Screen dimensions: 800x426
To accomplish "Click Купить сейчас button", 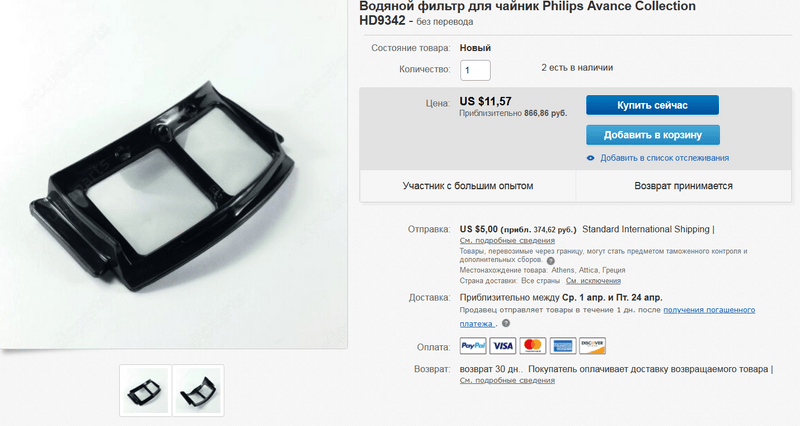I will click(x=653, y=105).
